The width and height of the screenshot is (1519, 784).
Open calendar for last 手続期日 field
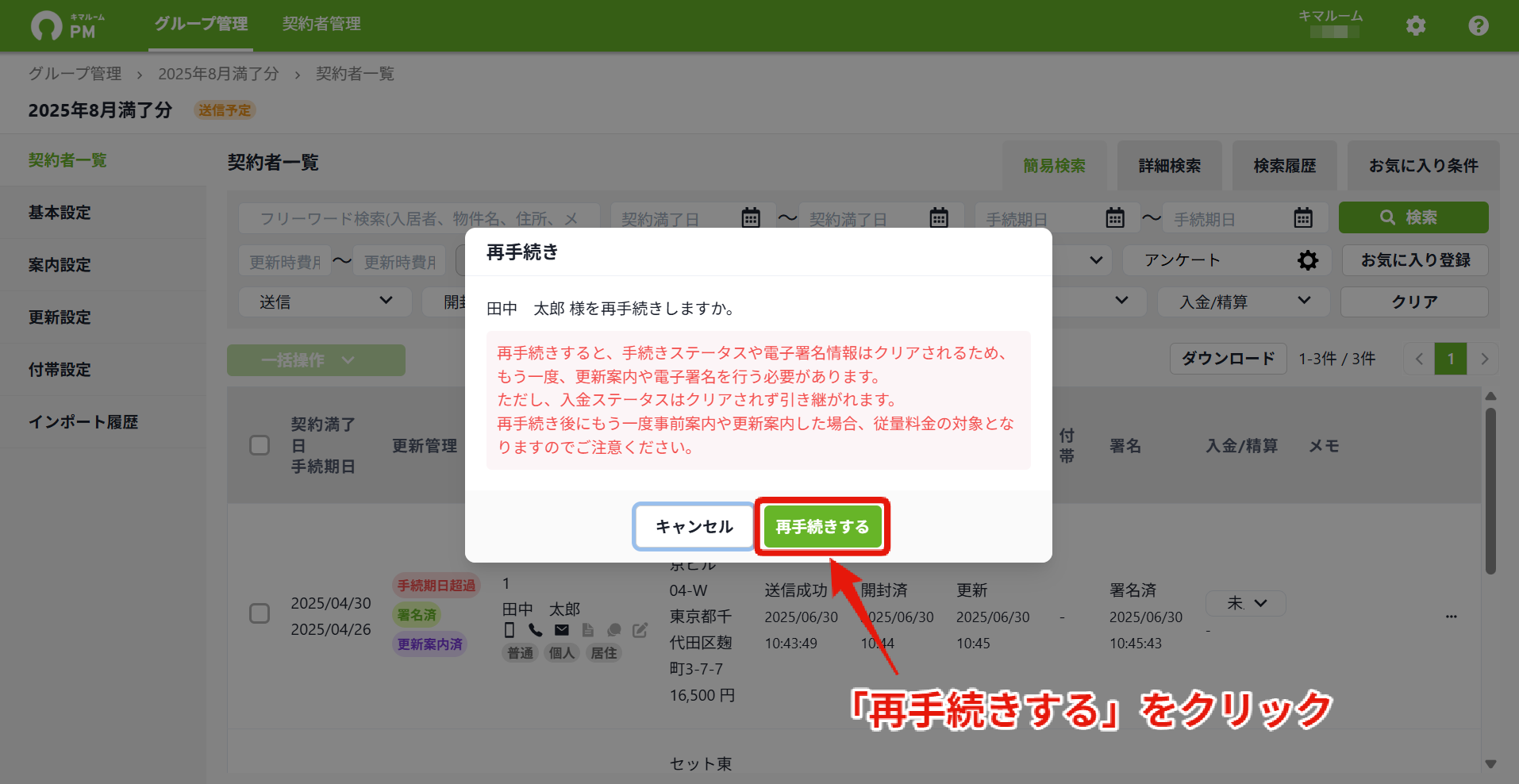click(1303, 217)
